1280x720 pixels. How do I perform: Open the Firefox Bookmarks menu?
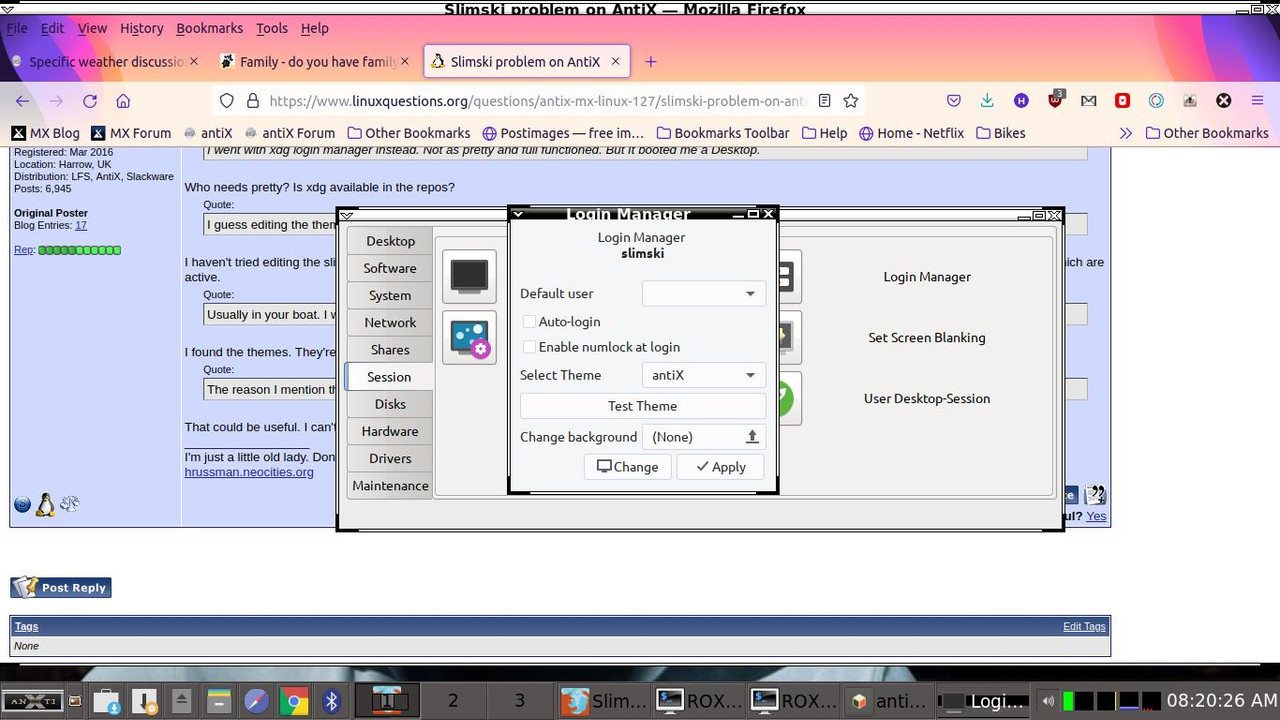click(x=209, y=28)
